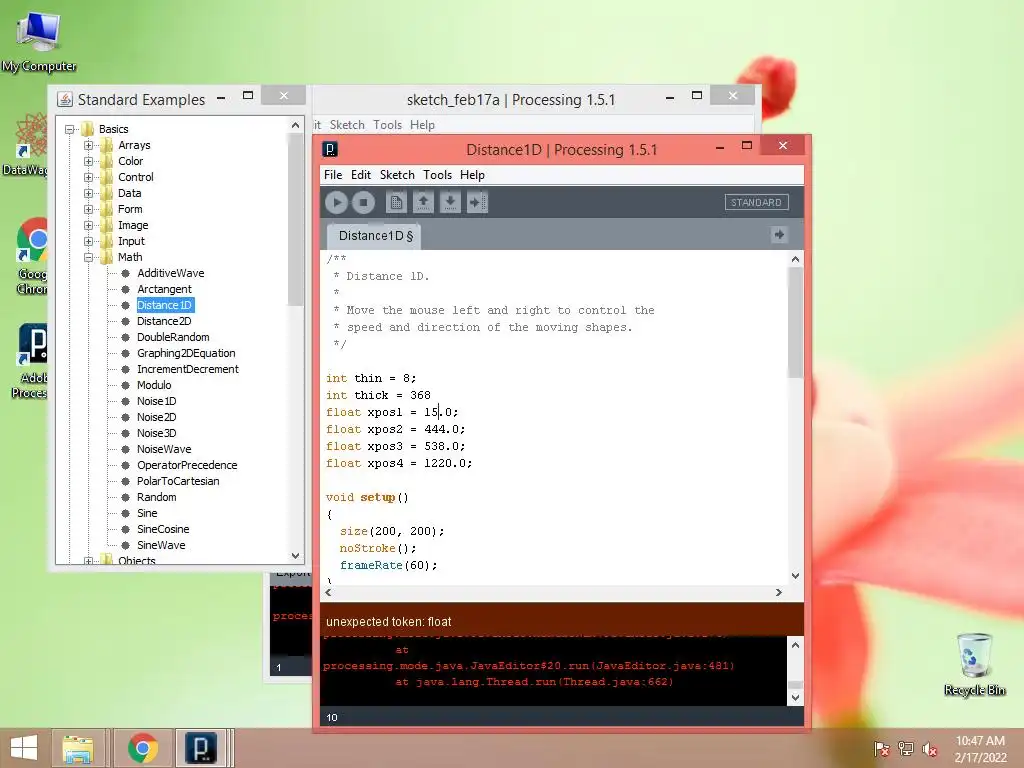Select the Graphing2DEquation example
The width and height of the screenshot is (1024, 768).
point(186,353)
